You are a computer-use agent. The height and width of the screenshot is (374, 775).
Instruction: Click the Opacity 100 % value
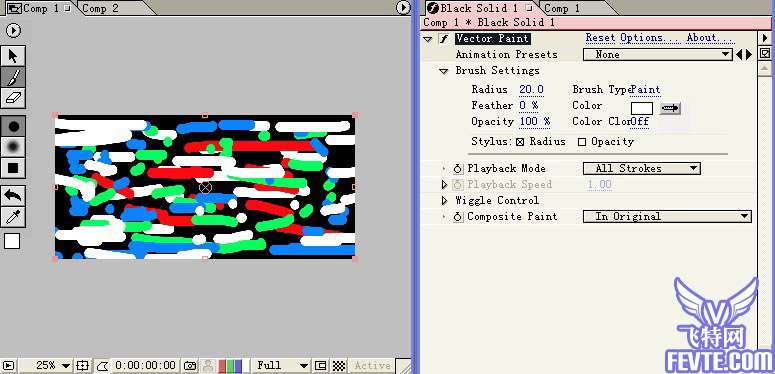click(535, 122)
